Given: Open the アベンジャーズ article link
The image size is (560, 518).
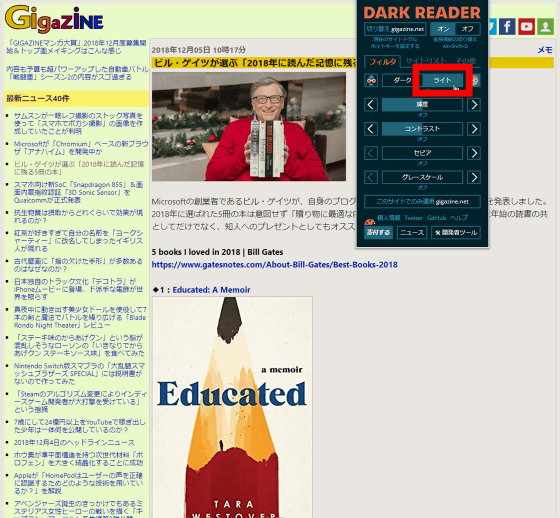Looking at the screenshot, I should [x=78, y=509].
